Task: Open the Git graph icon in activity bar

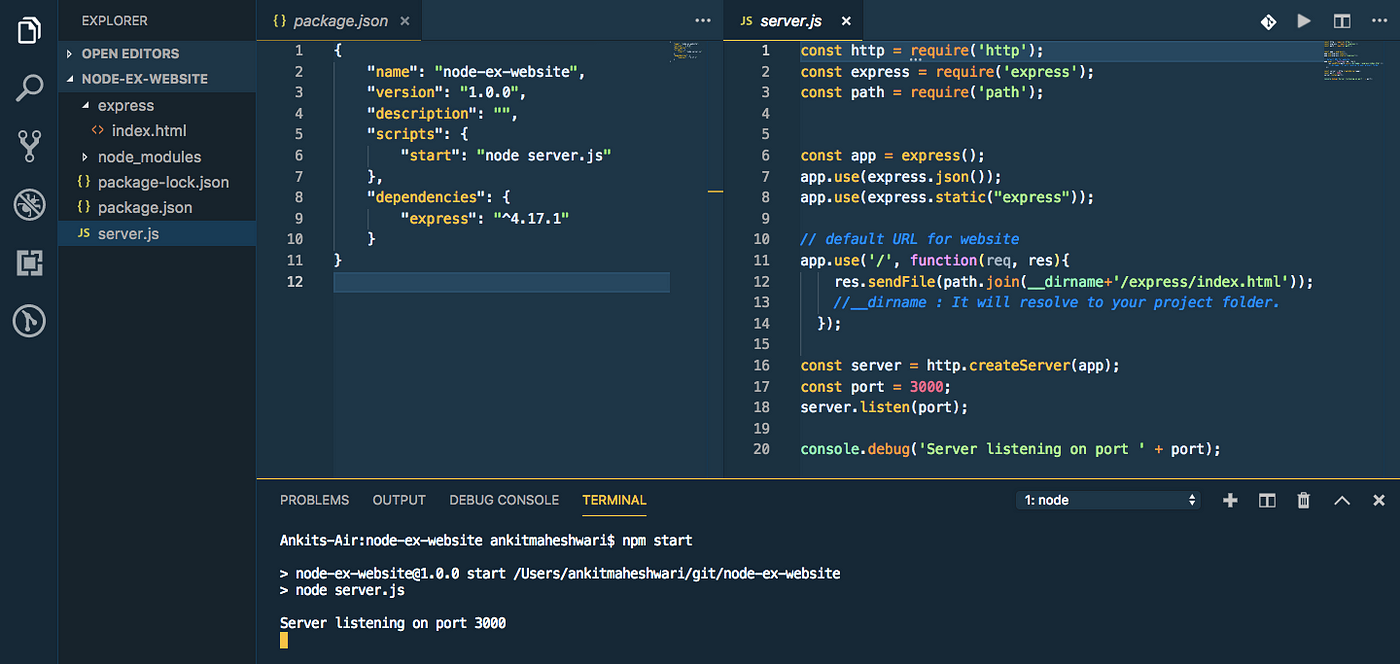Action: point(29,322)
